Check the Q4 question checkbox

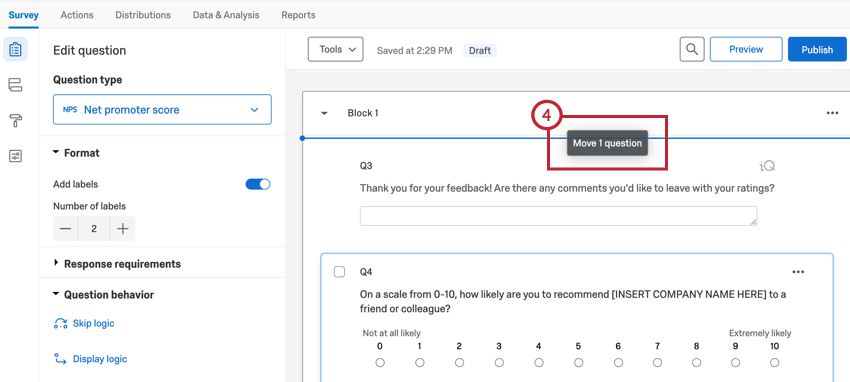339,271
